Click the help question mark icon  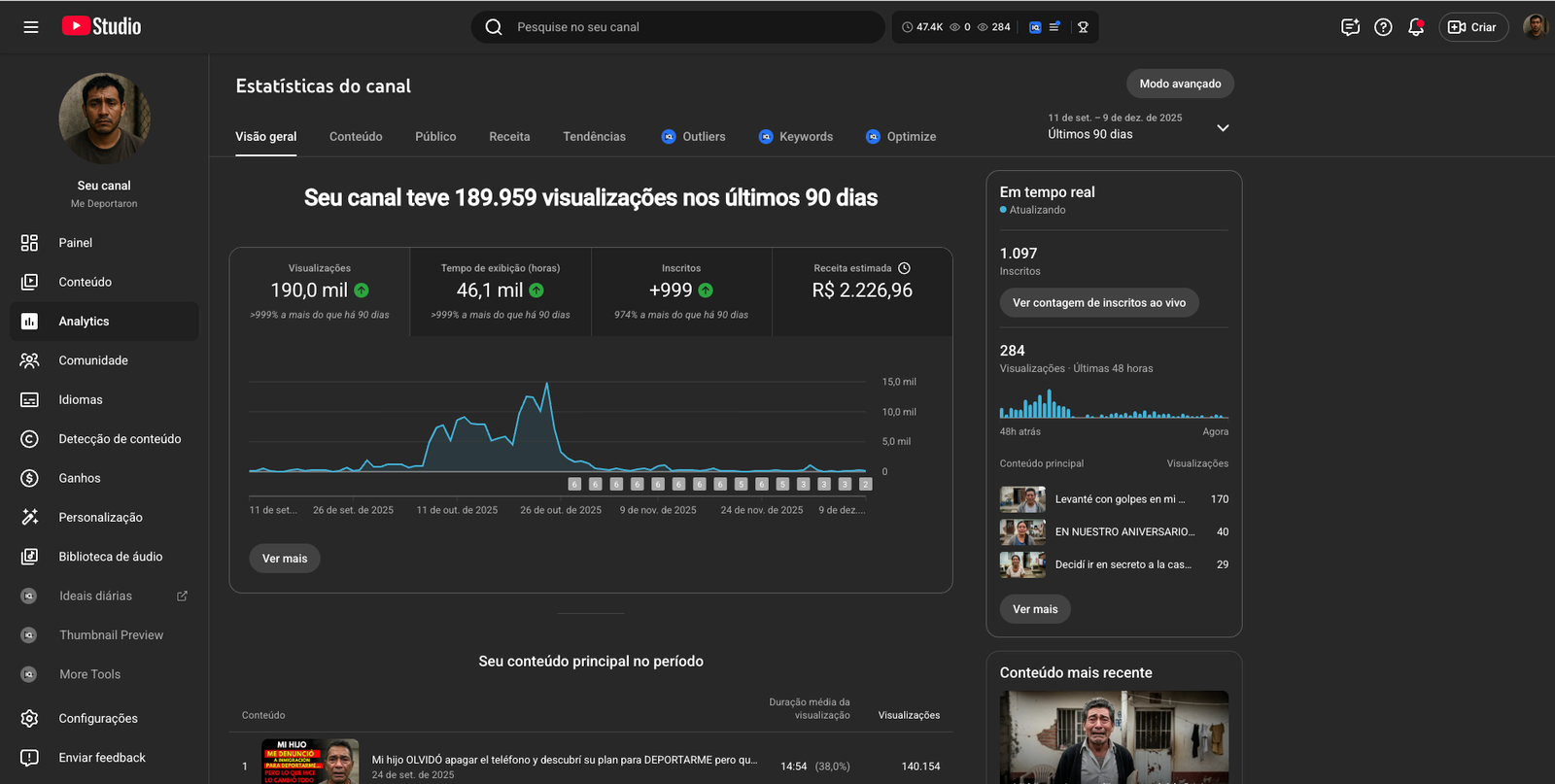[x=1383, y=27]
